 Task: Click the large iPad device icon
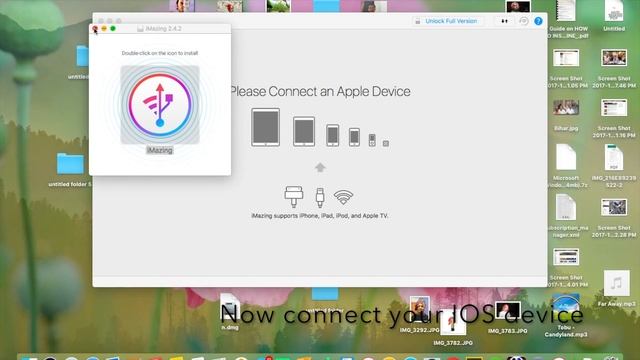265,127
